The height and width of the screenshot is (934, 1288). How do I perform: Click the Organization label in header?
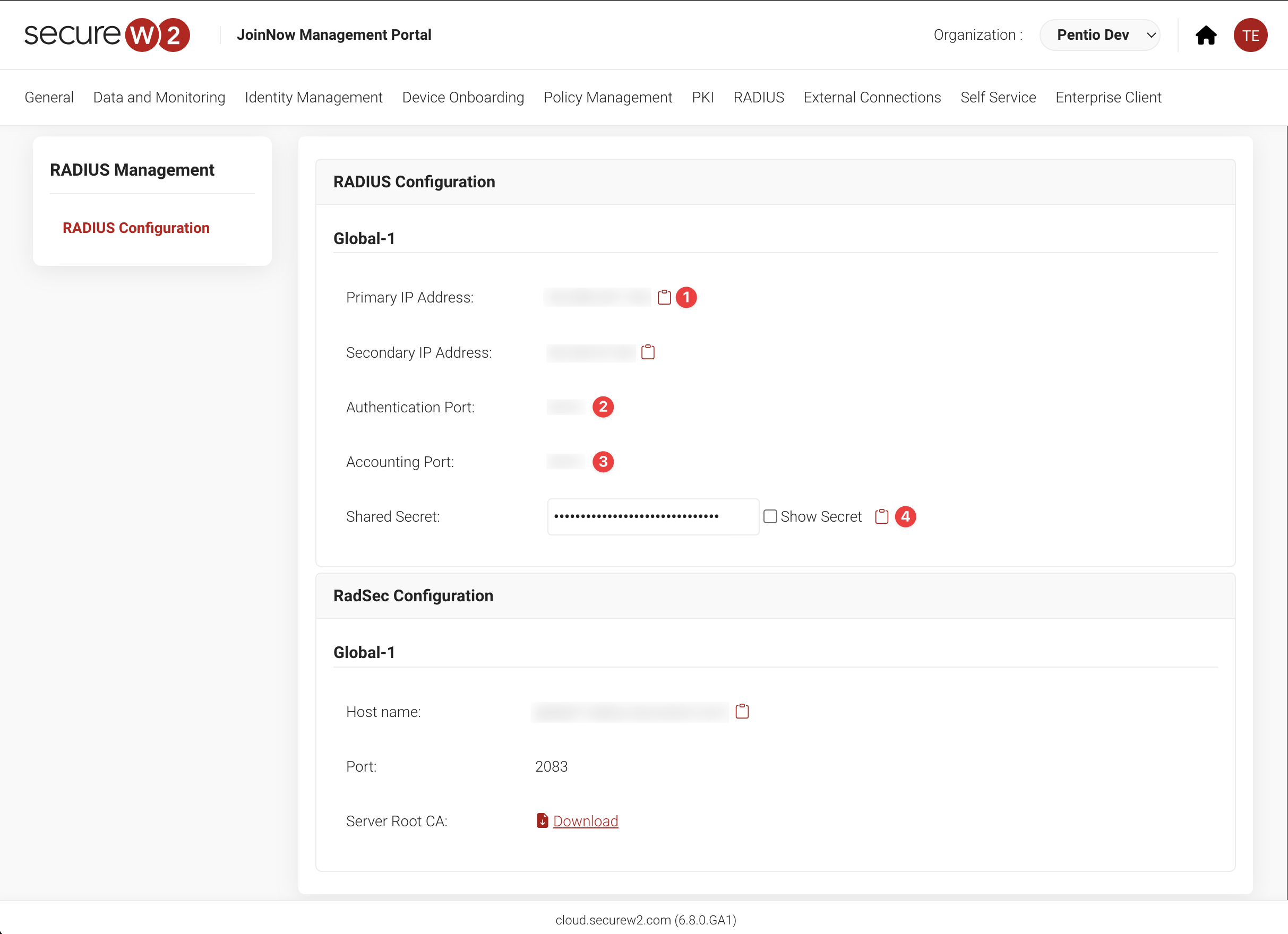point(978,34)
